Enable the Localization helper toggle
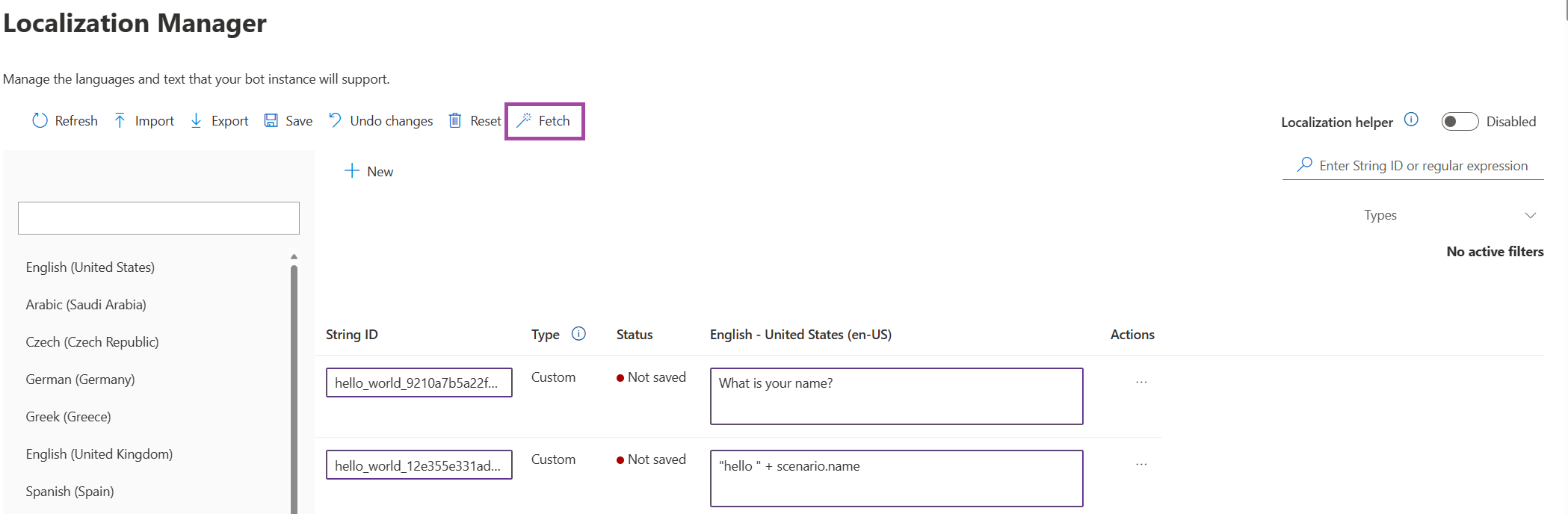Screen dimensions: 1568x514 click(x=1459, y=122)
